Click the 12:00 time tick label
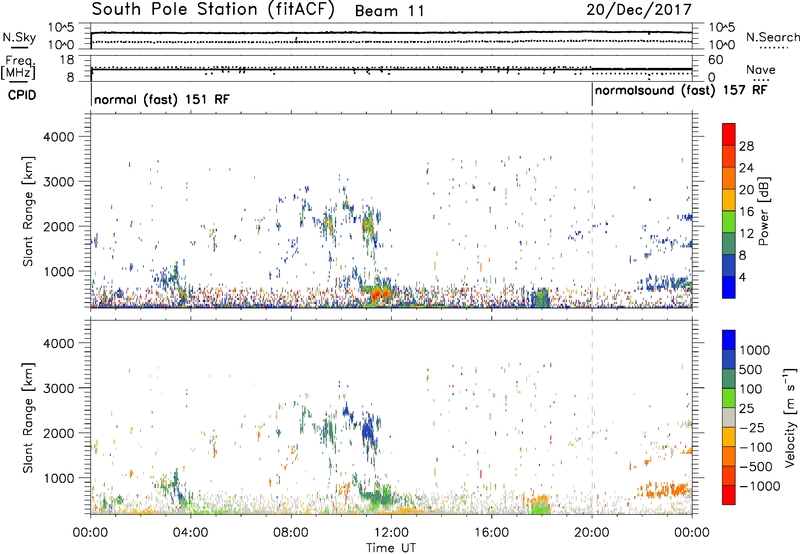 [391, 533]
